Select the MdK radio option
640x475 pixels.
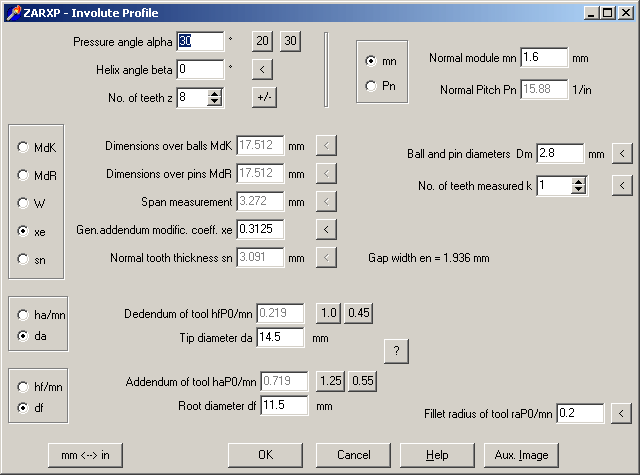point(23,147)
